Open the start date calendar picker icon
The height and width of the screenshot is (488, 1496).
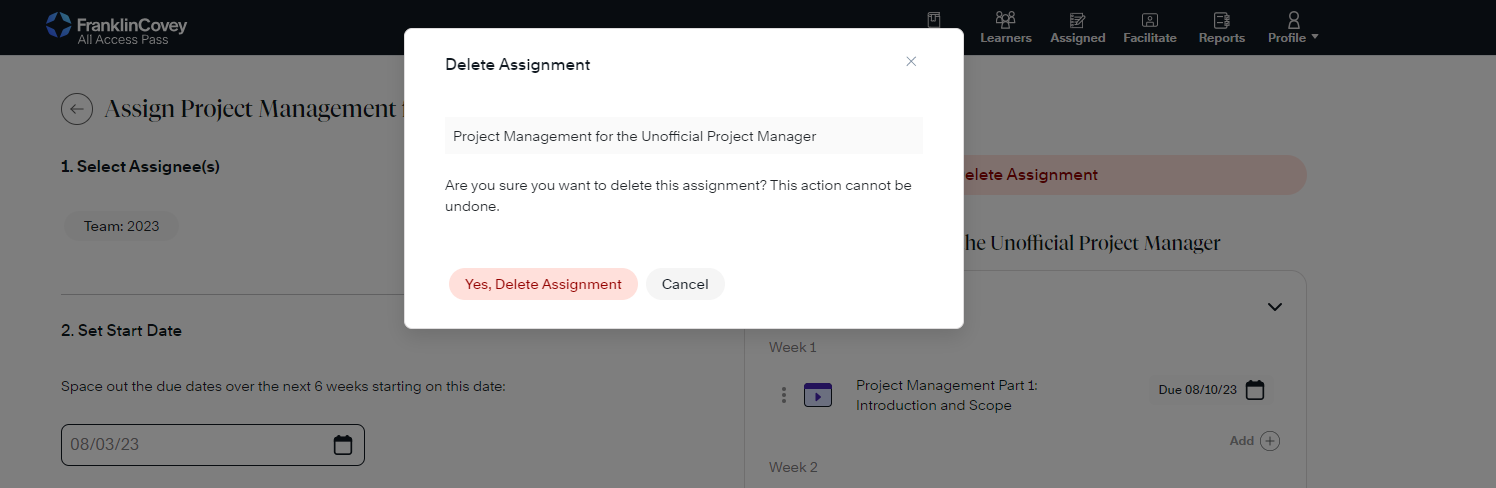[x=343, y=445]
